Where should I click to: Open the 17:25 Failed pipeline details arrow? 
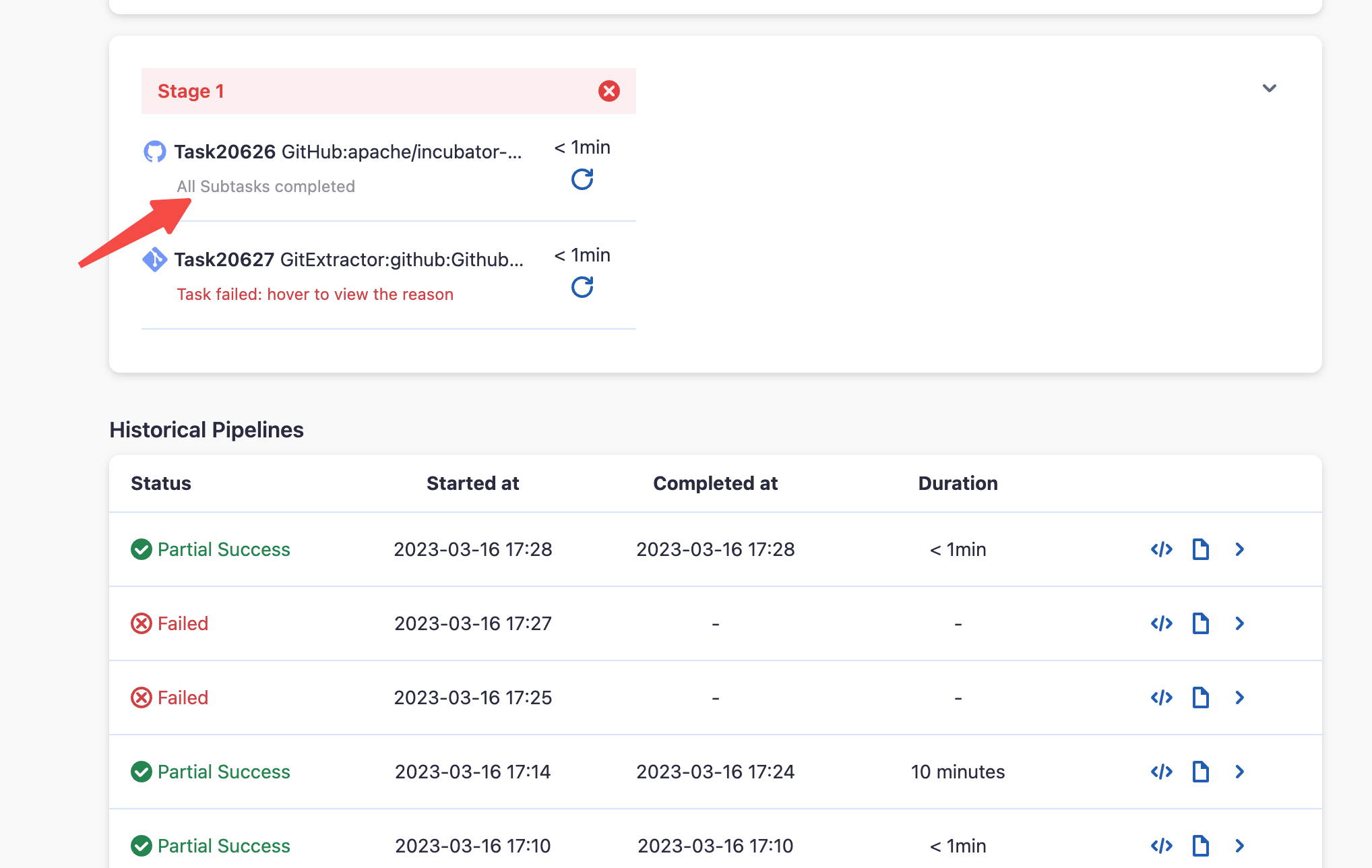[x=1239, y=697]
